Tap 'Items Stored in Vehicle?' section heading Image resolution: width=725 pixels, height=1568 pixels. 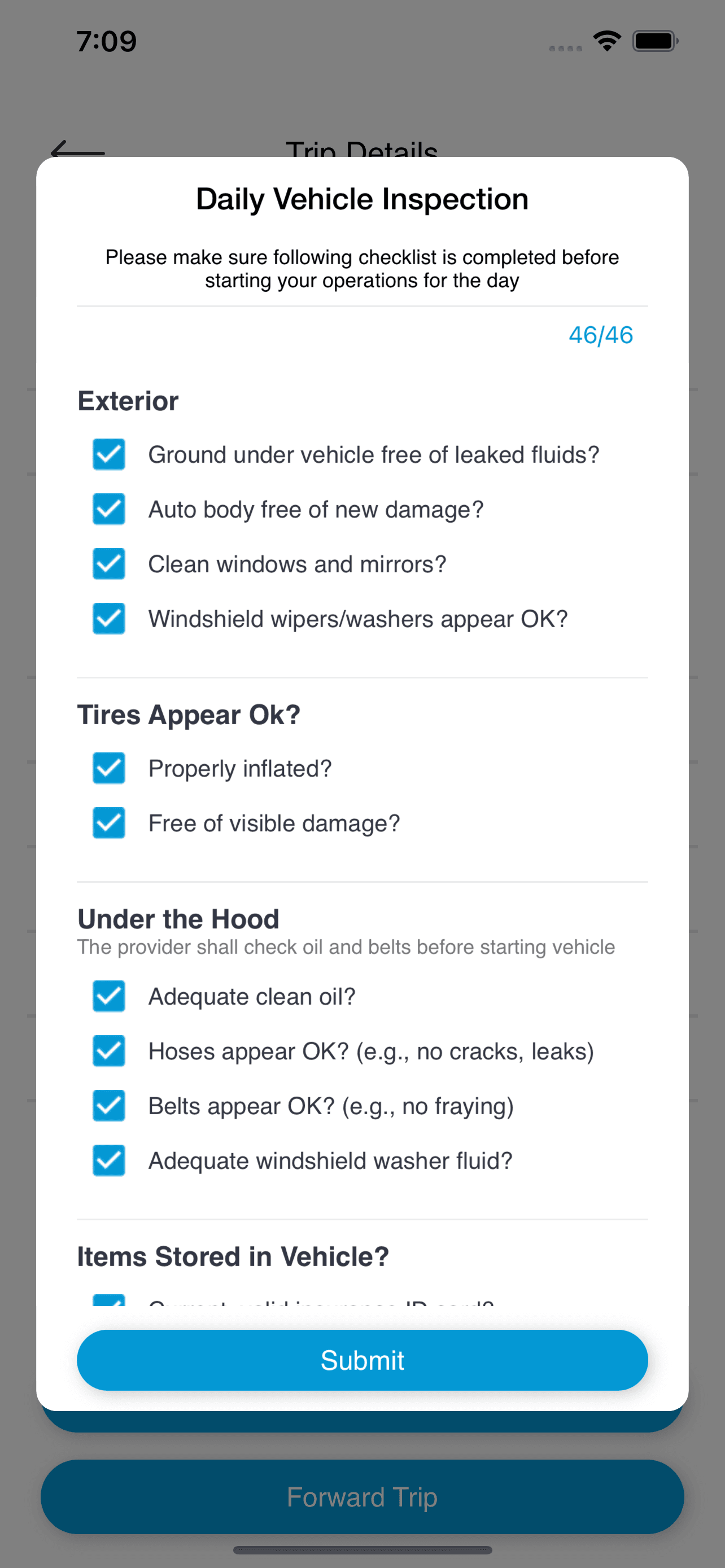[x=233, y=1257]
